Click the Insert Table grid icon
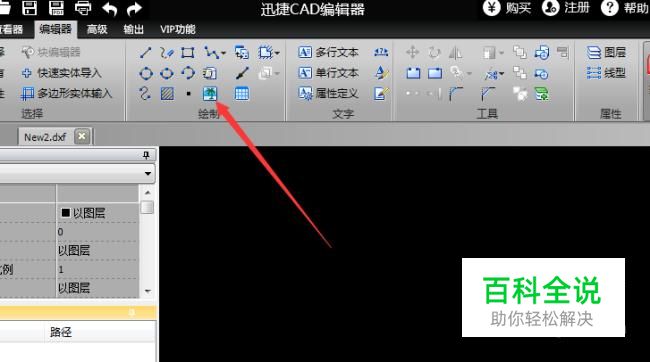 242,94
